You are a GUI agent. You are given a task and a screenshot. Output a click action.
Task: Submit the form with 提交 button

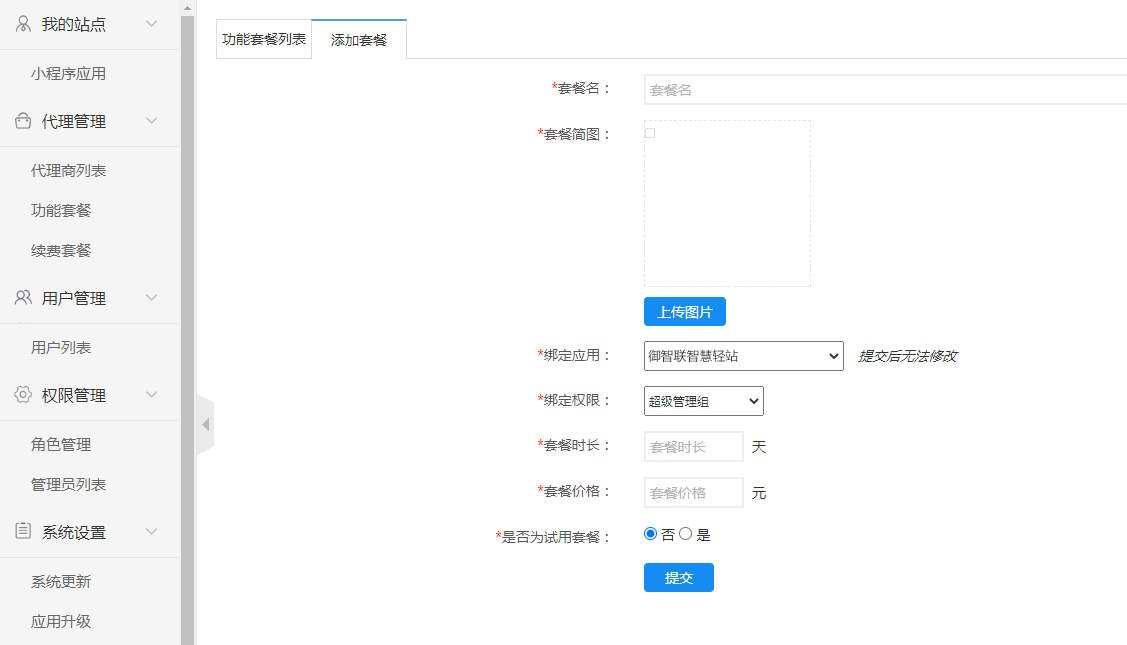tap(678, 578)
